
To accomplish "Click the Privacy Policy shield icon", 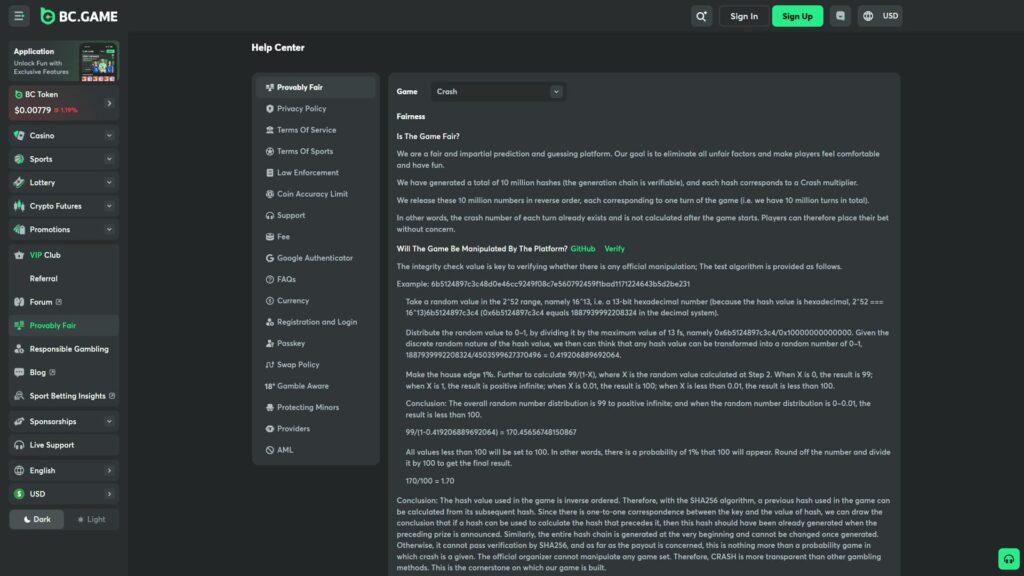I will (270, 109).
